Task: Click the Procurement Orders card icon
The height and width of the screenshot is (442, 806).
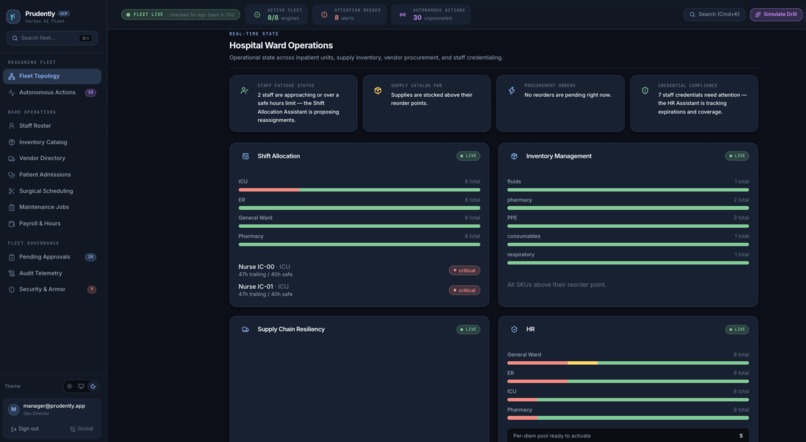Action: (x=511, y=90)
